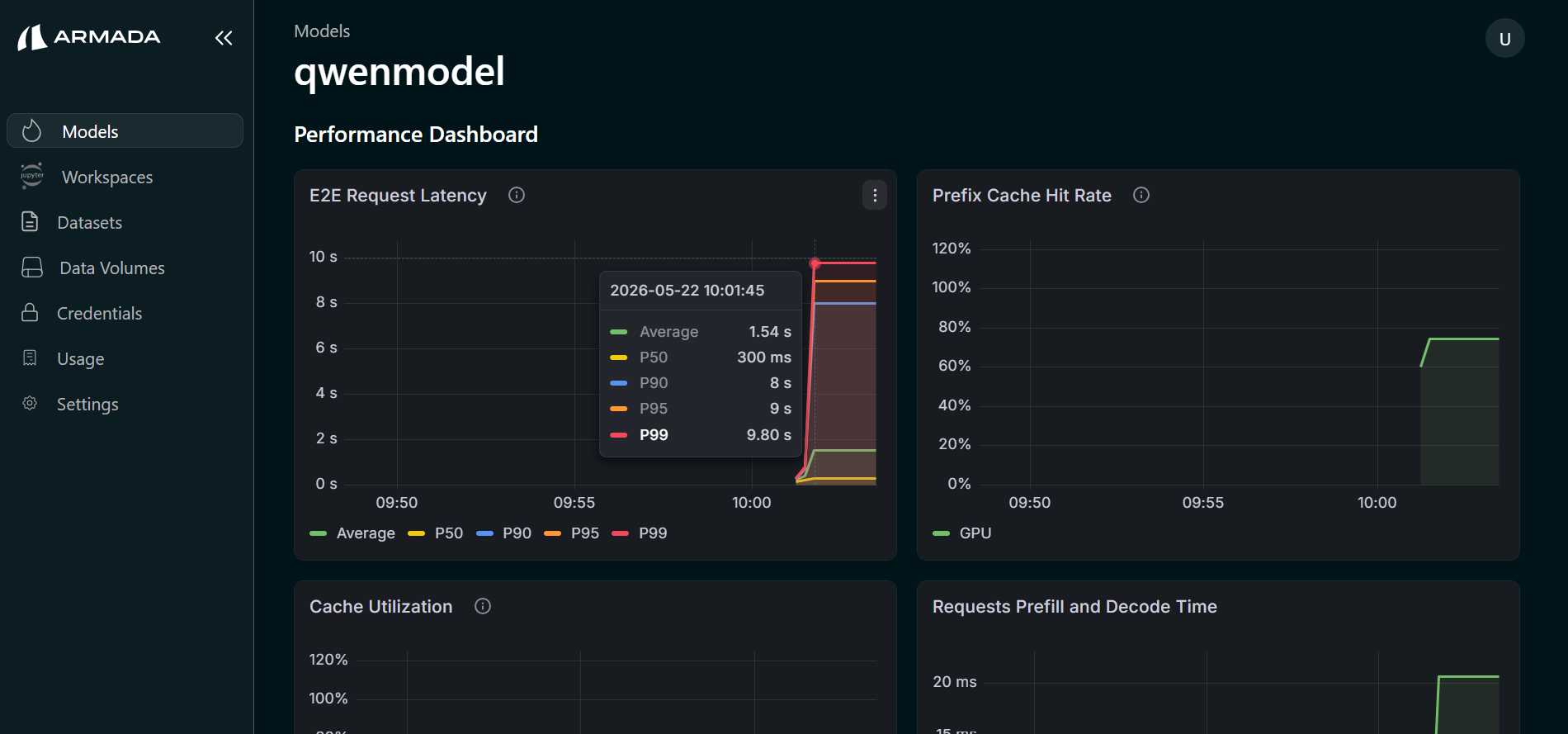Click the 10:00 tick on latency chart

751,502
